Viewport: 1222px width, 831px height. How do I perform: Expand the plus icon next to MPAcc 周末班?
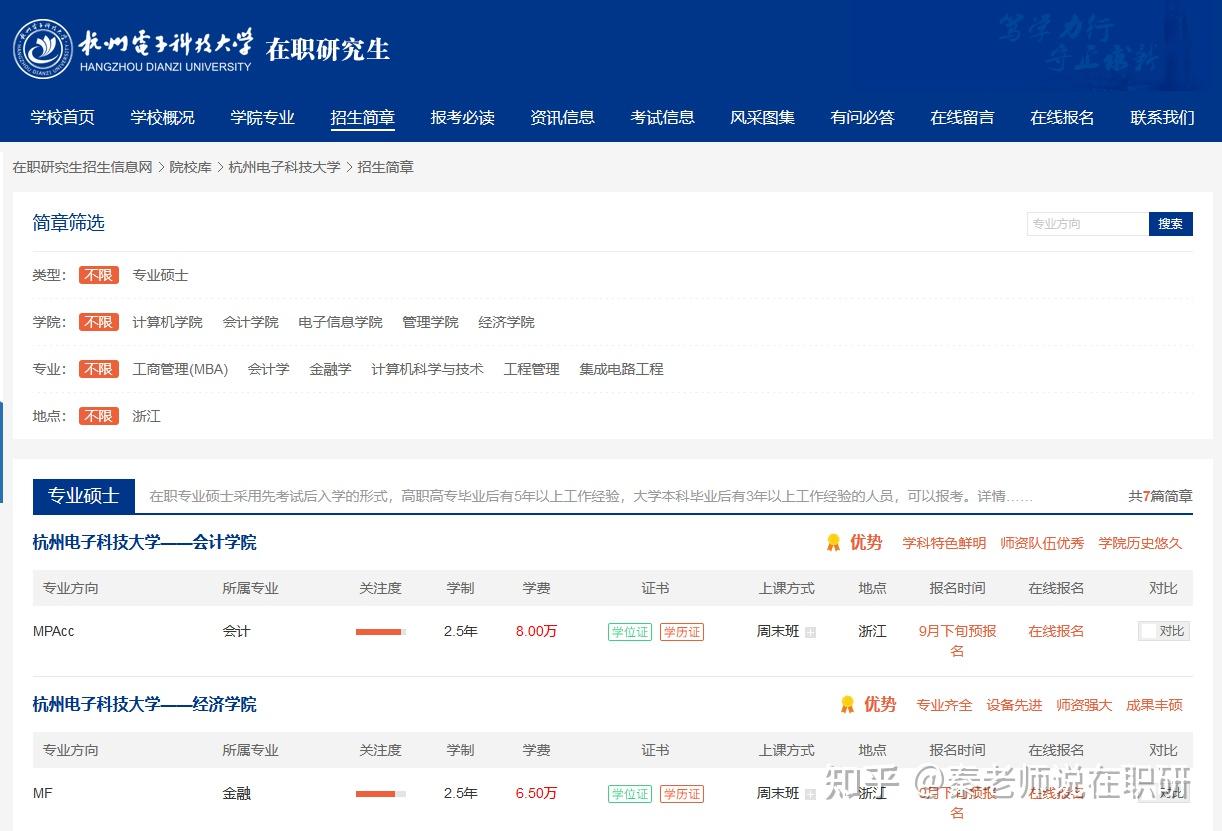tap(810, 632)
